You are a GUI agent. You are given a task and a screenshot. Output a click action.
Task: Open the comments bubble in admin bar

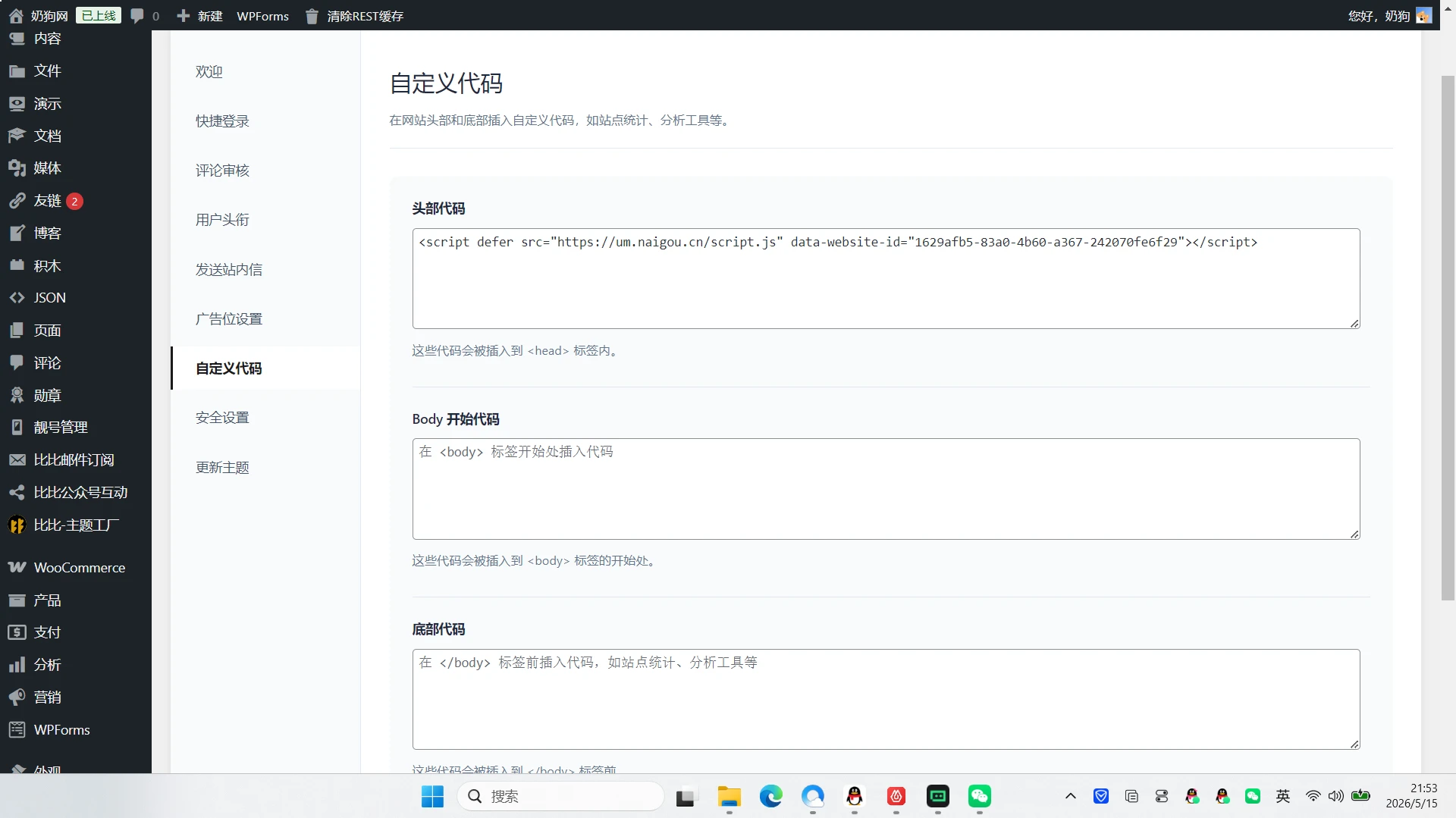click(x=137, y=16)
